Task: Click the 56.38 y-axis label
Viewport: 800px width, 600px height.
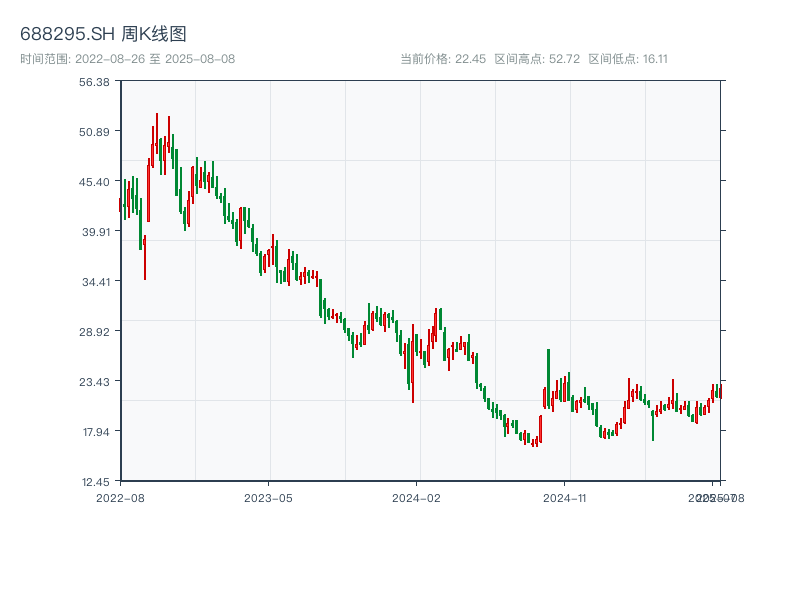Action: (94, 82)
